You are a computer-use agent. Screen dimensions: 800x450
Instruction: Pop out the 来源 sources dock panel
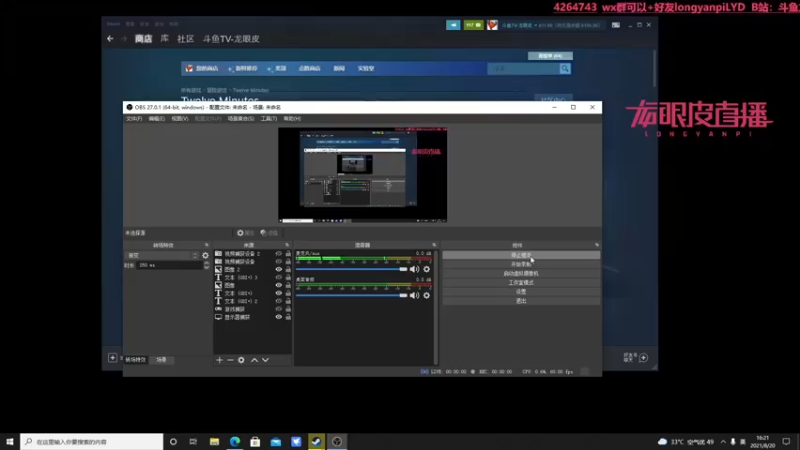[x=287, y=245]
